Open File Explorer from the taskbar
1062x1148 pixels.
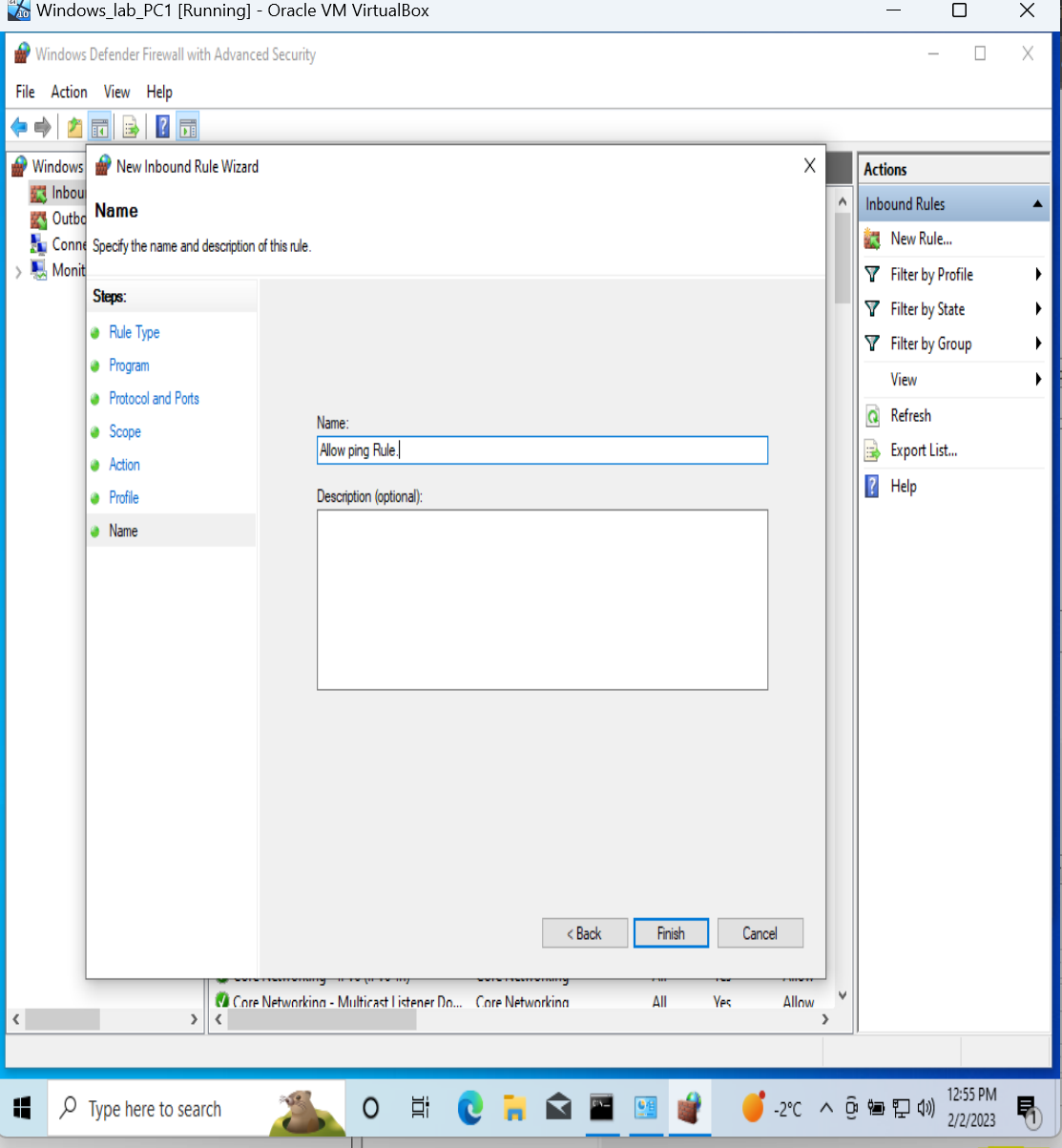(x=514, y=1108)
